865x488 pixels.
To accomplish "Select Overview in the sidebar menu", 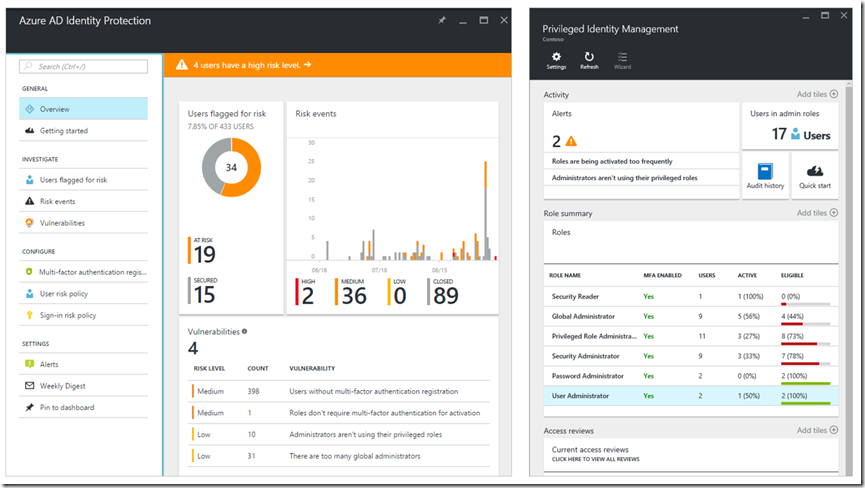I will coord(83,109).
